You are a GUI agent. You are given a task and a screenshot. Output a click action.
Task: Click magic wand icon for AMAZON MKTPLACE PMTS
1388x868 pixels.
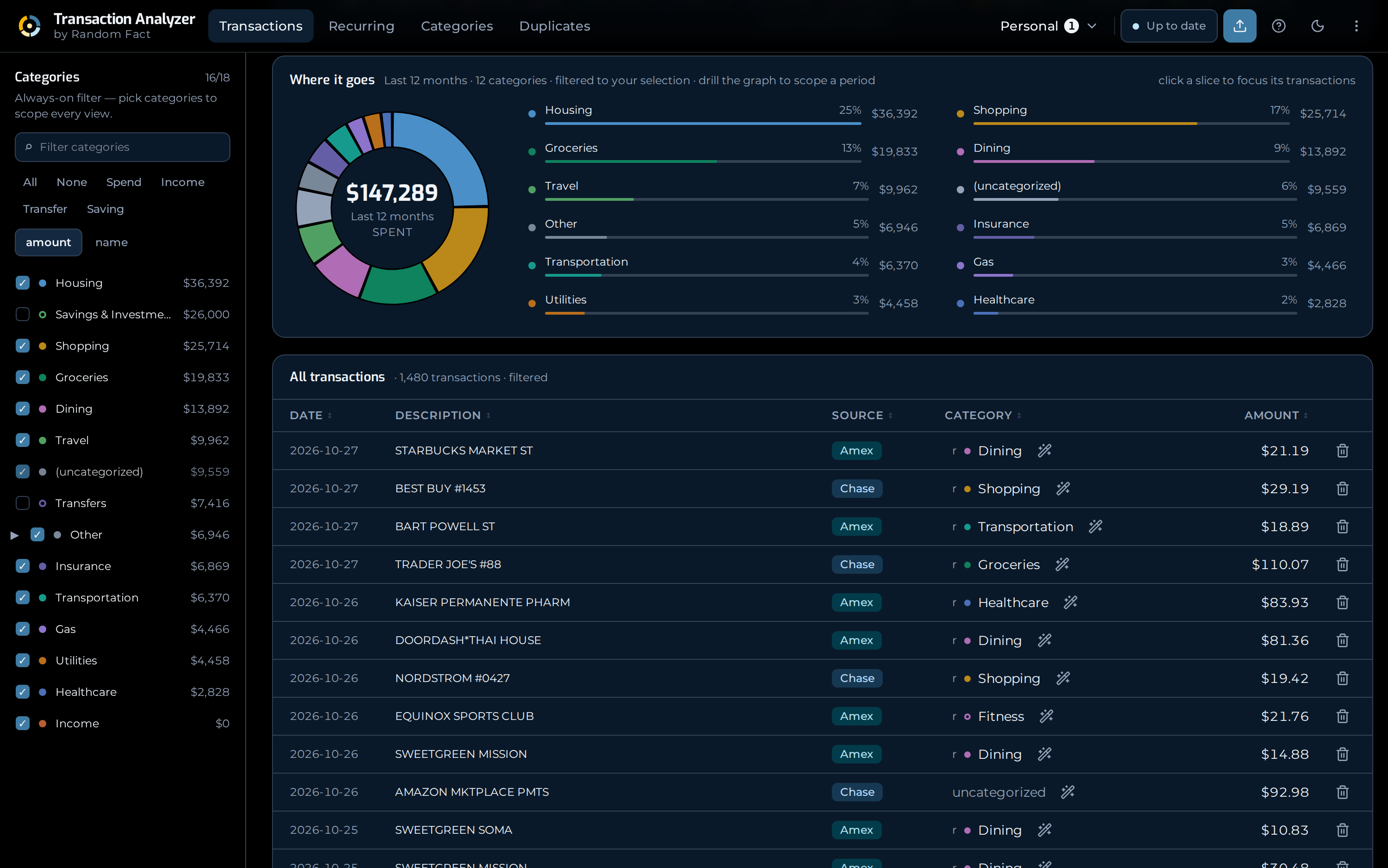(x=1067, y=792)
